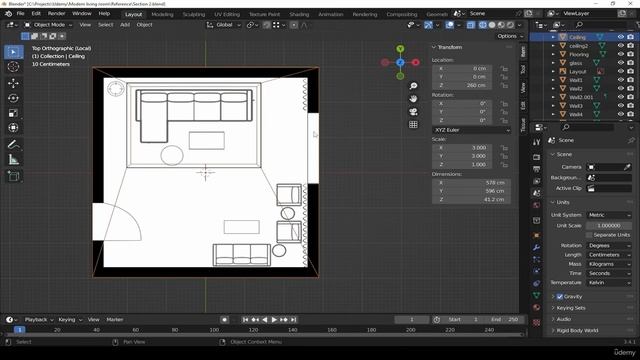The height and width of the screenshot is (360, 640).
Task: Open the Render menu
Action: tap(56, 13)
